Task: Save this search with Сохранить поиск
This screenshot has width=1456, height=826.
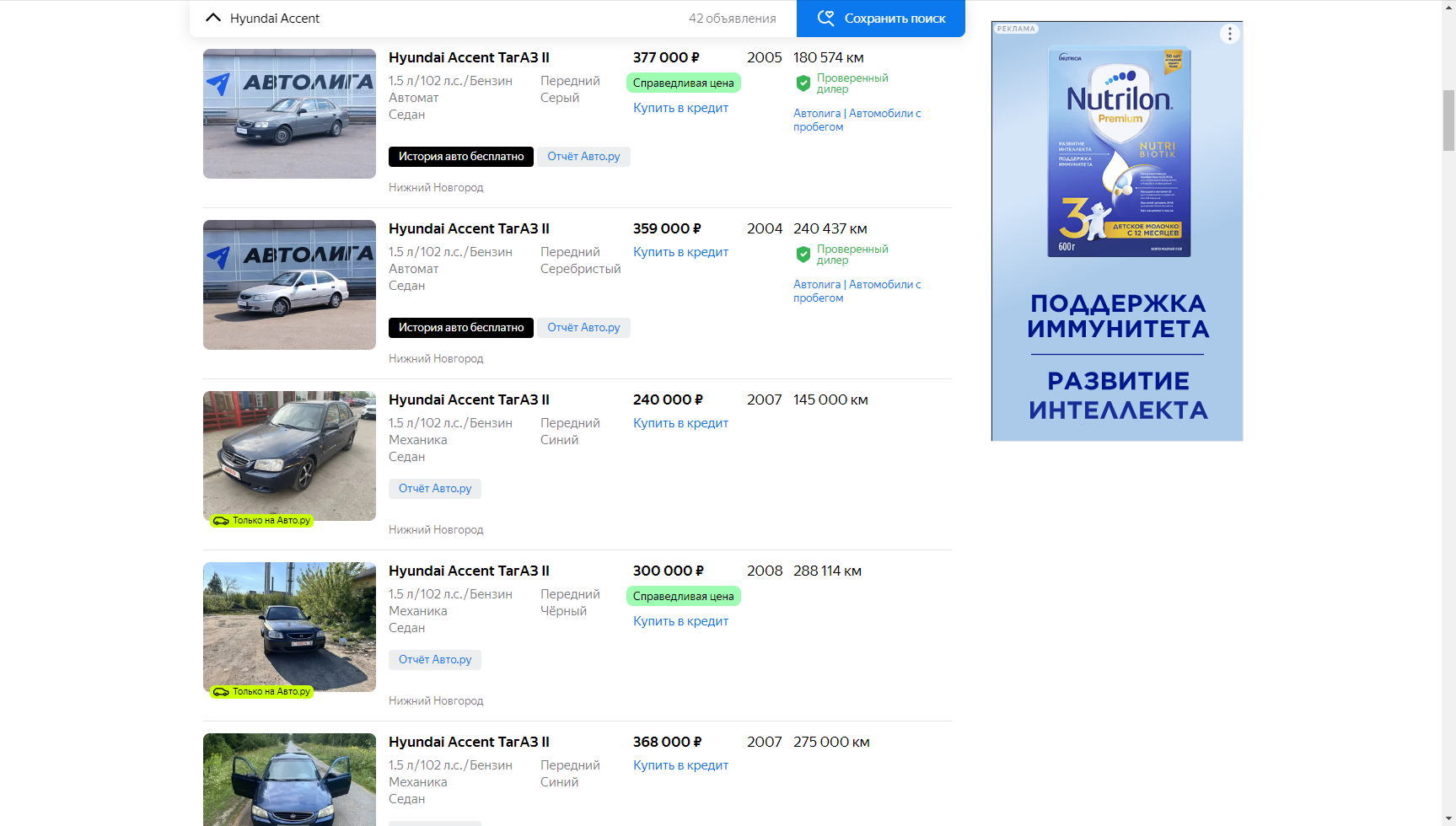Action: coord(881,19)
